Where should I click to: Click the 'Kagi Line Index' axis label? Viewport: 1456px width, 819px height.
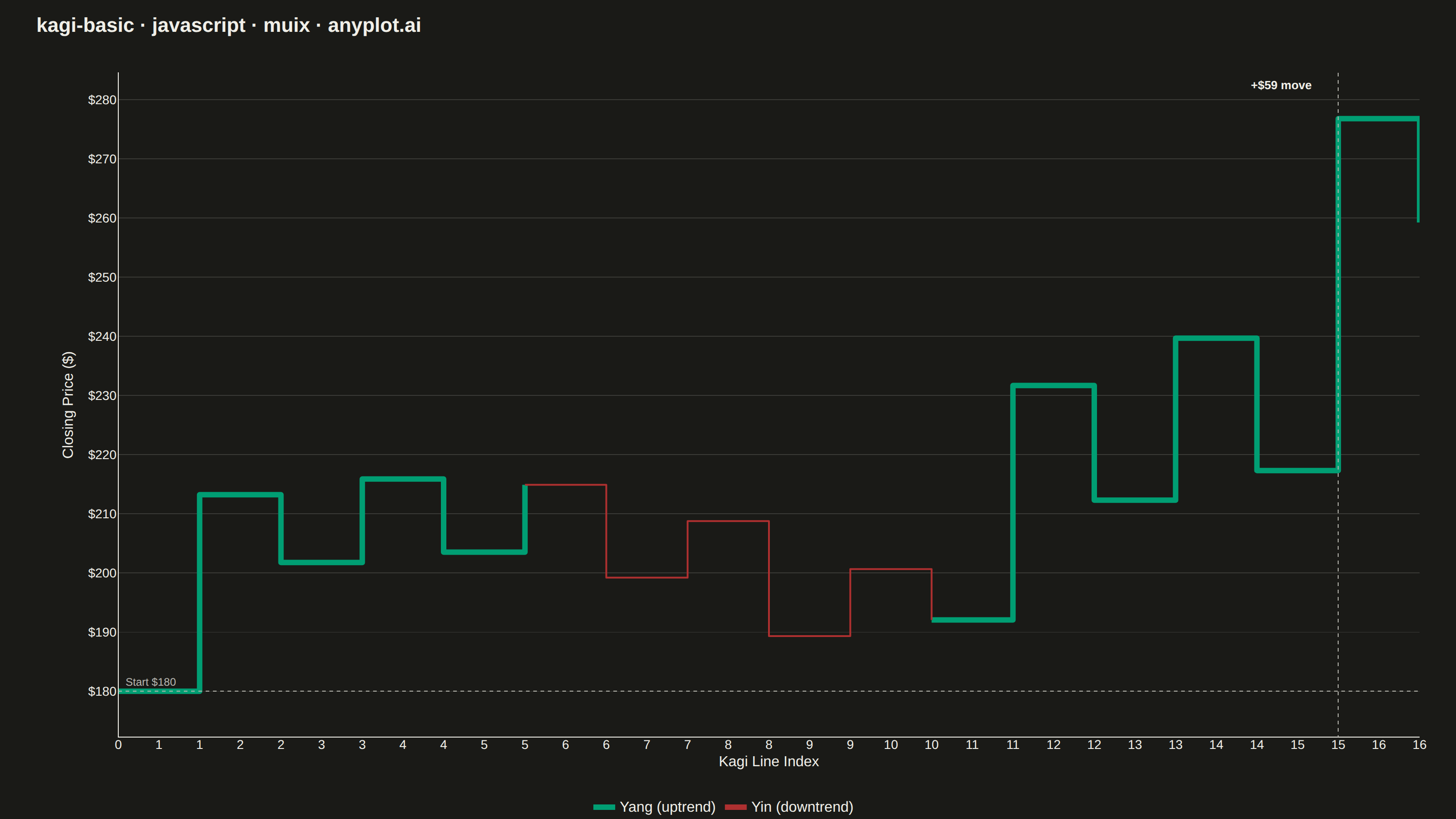pos(768,761)
